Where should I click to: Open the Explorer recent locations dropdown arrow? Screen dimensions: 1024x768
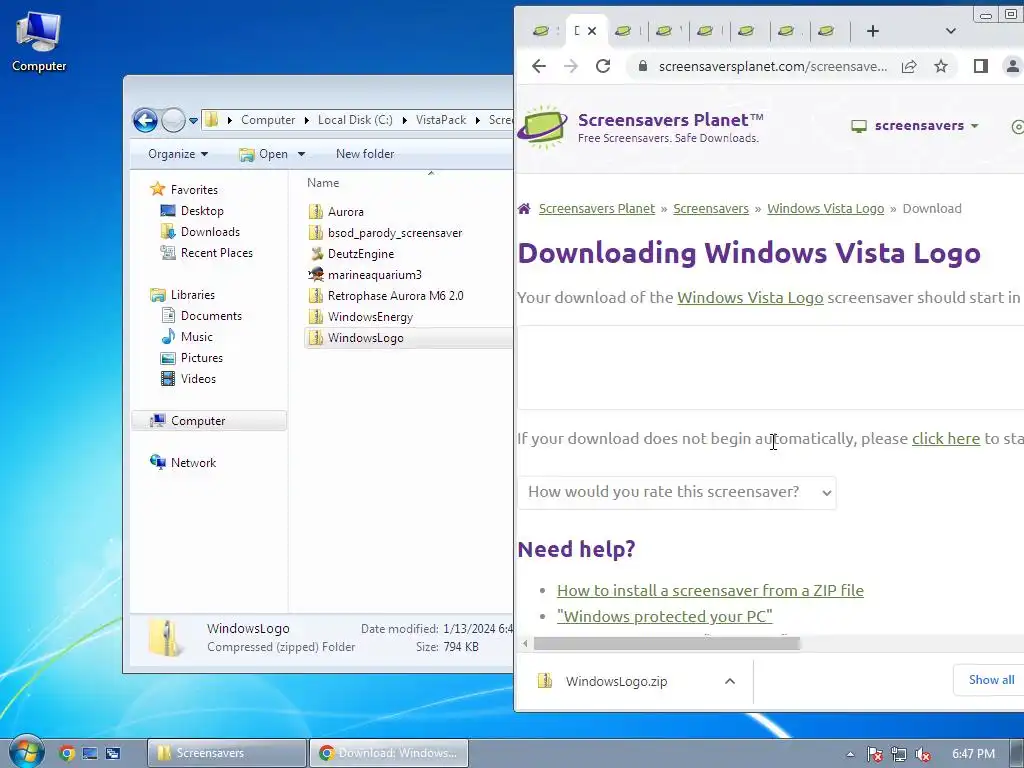(x=193, y=120)
